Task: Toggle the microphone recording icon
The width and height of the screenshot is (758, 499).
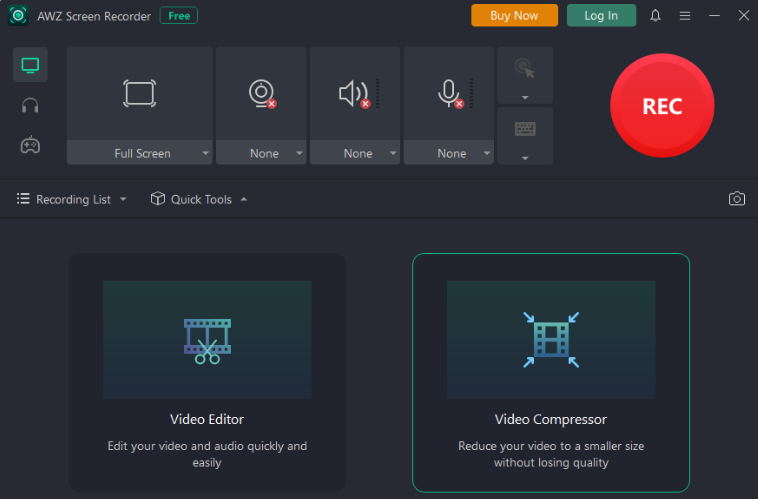Action: pos(450,93)
